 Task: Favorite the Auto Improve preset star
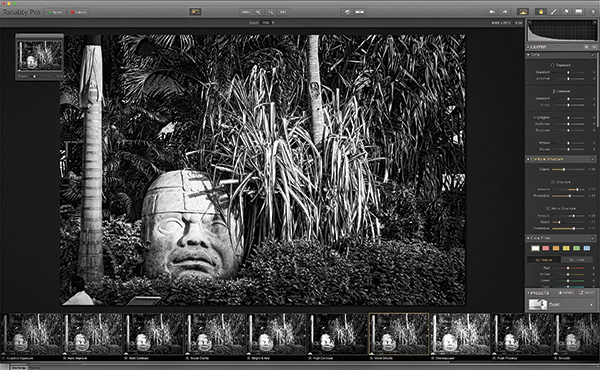(65, 359)
